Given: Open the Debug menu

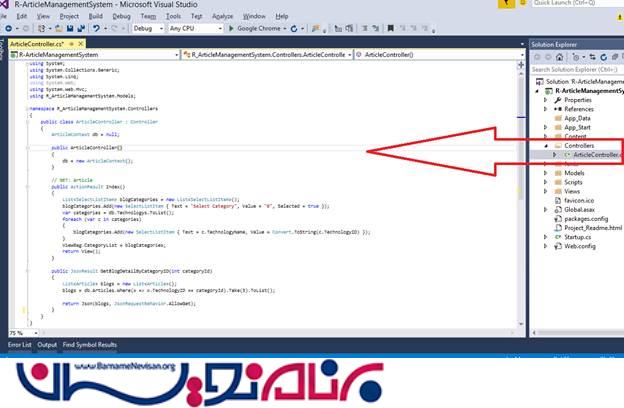Looking at the screenshot, I should coord(121,16).
